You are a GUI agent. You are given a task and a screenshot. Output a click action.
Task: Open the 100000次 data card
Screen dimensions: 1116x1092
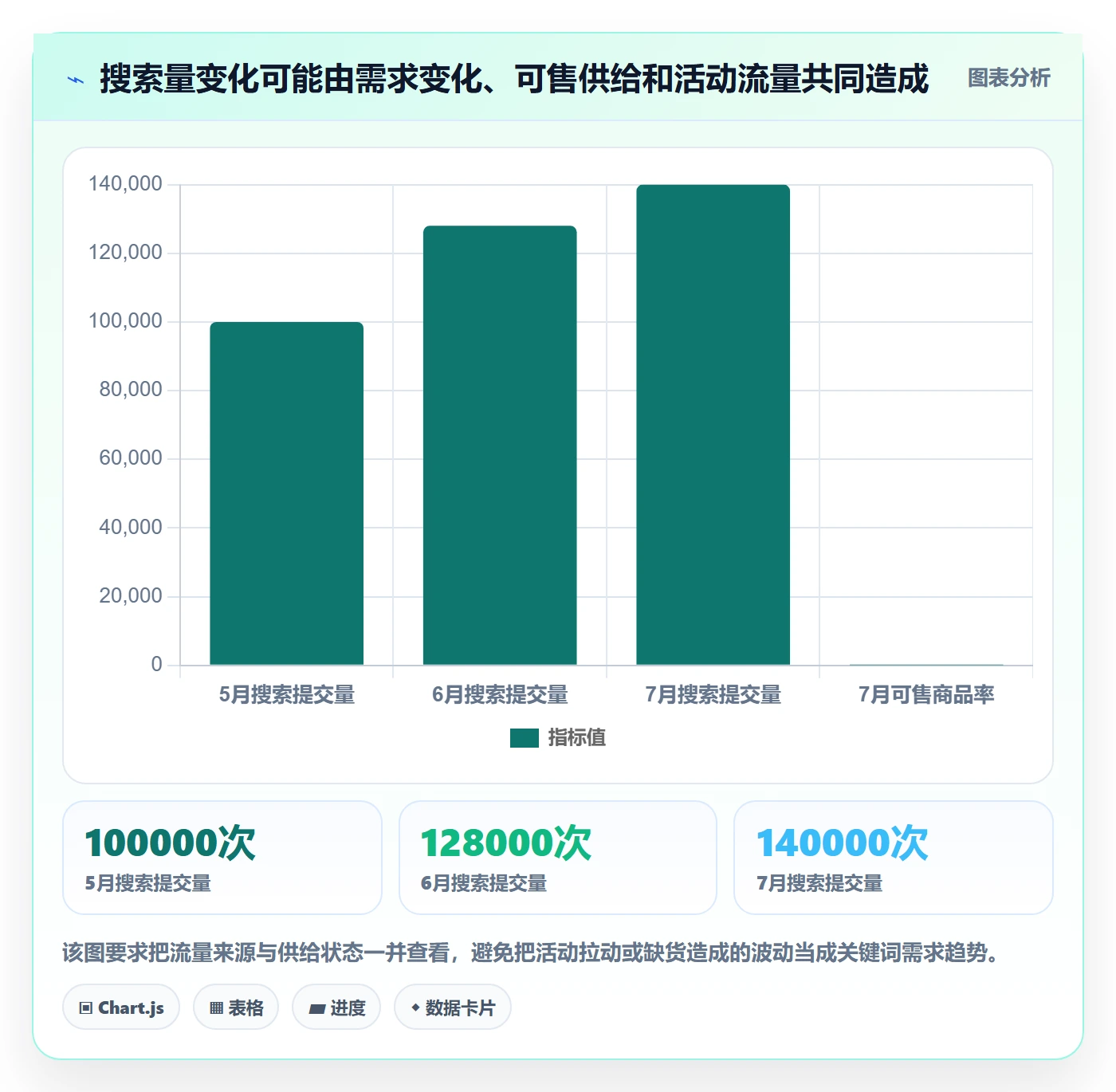[x=222, y=858]
